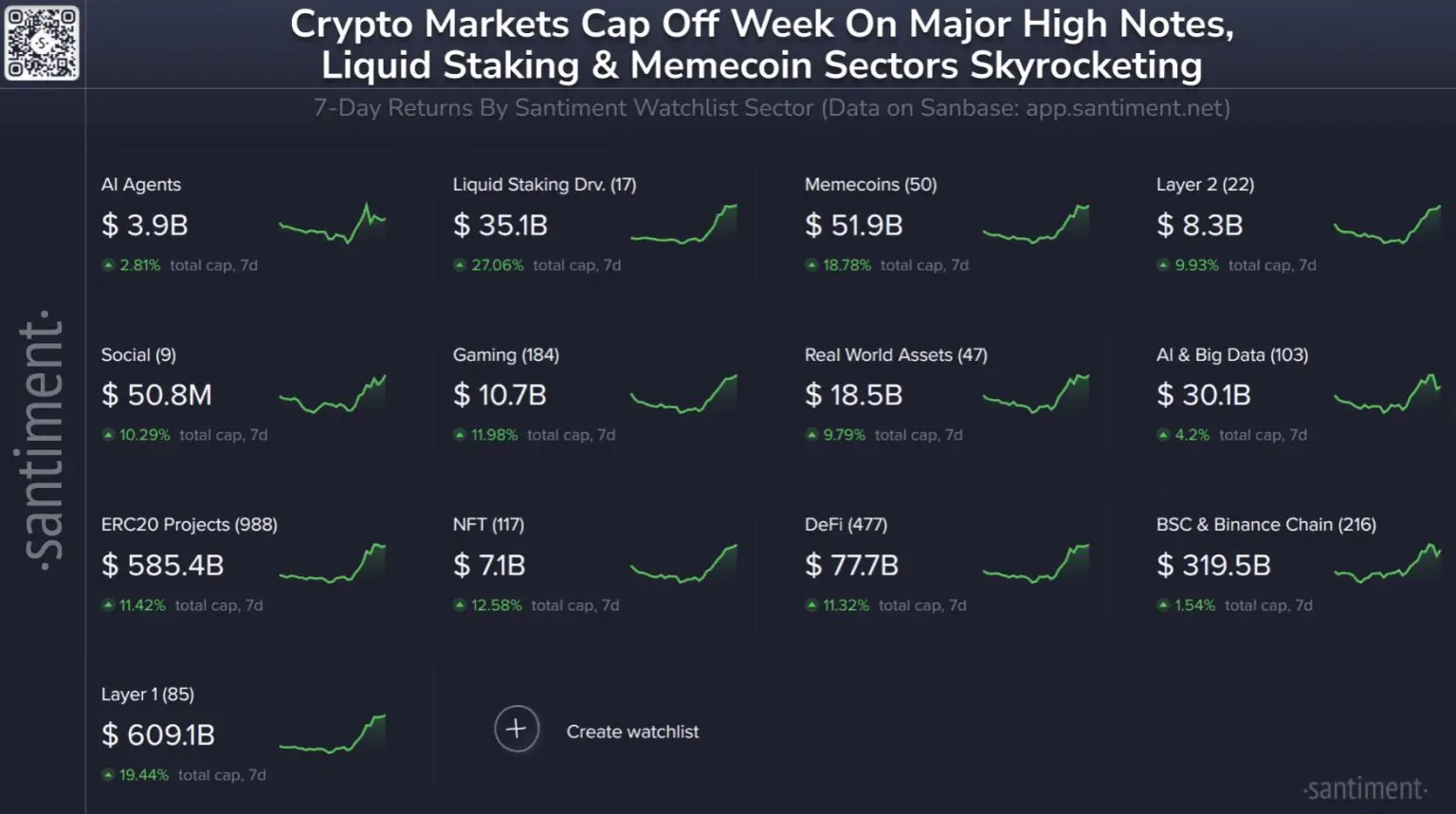Click the santiment watermark logo at bottom right
The width and height of the screenshot is (1456, 814).
coord(1365,788)
